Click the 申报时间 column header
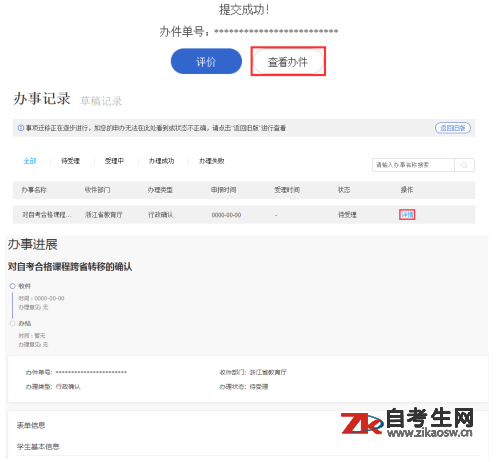 (224, 190)
